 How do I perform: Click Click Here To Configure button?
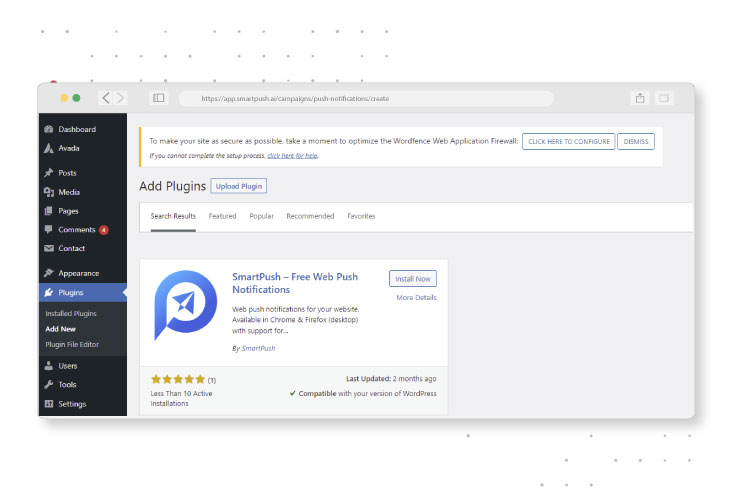coord(568,141)
